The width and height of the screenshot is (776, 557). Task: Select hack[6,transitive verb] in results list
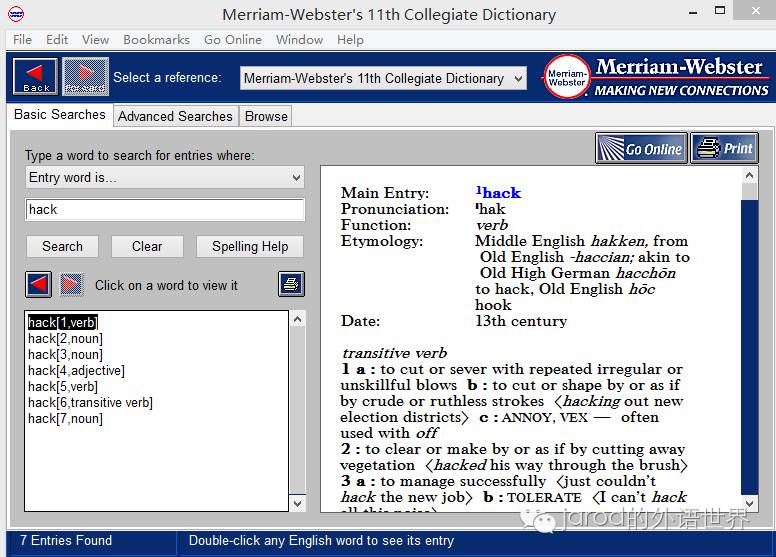click(90, 403)
